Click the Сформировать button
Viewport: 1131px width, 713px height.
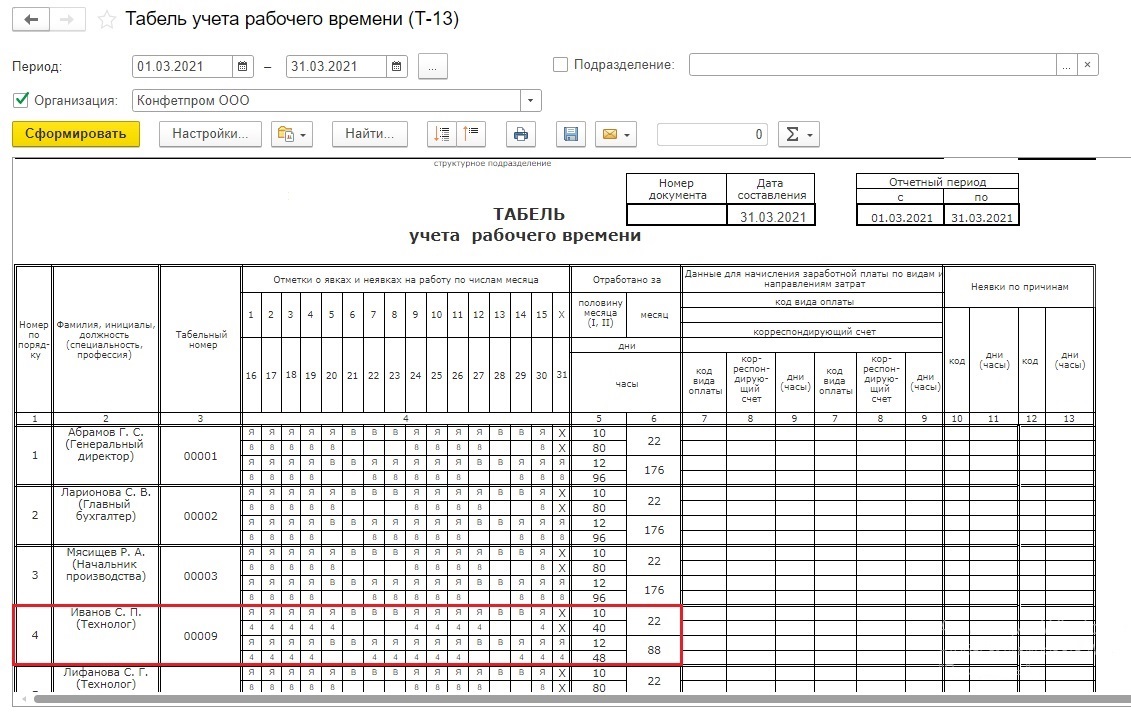point(76,134)
